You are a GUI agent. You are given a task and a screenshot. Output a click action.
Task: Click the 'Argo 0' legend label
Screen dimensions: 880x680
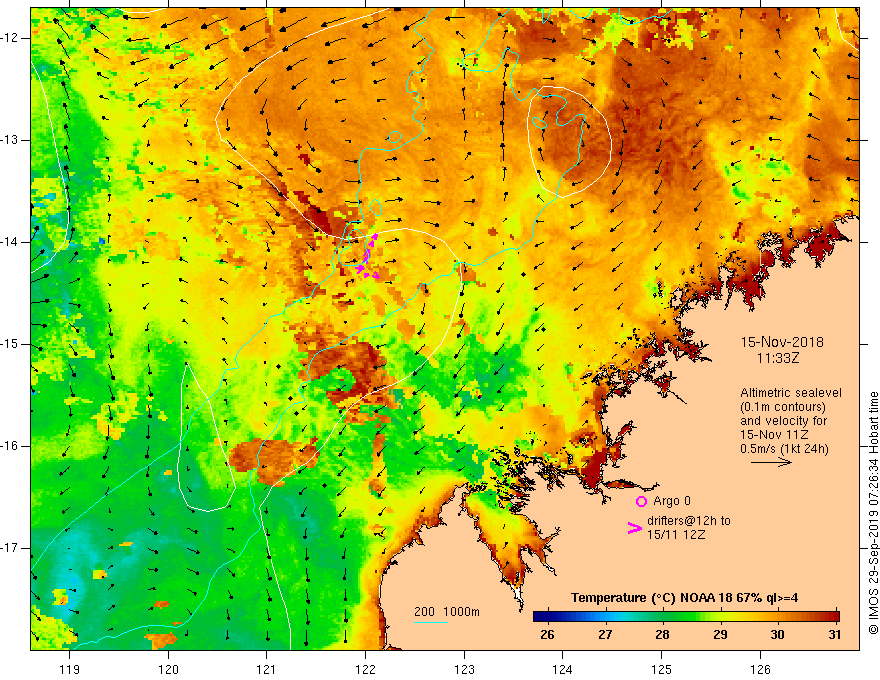pyautogui.click(x=672, y=501)
